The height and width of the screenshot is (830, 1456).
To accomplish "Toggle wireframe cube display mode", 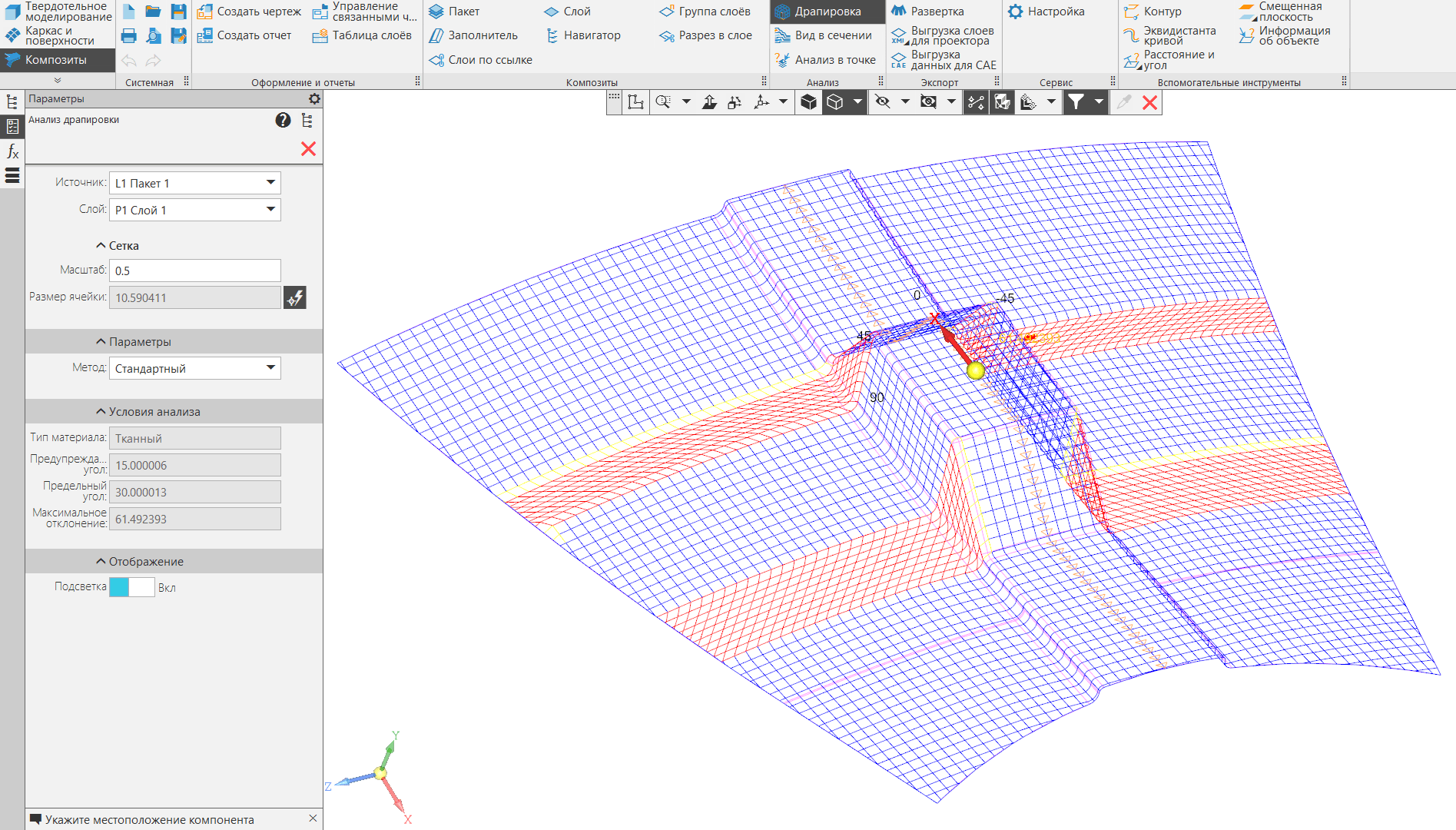I will point(835,102).
